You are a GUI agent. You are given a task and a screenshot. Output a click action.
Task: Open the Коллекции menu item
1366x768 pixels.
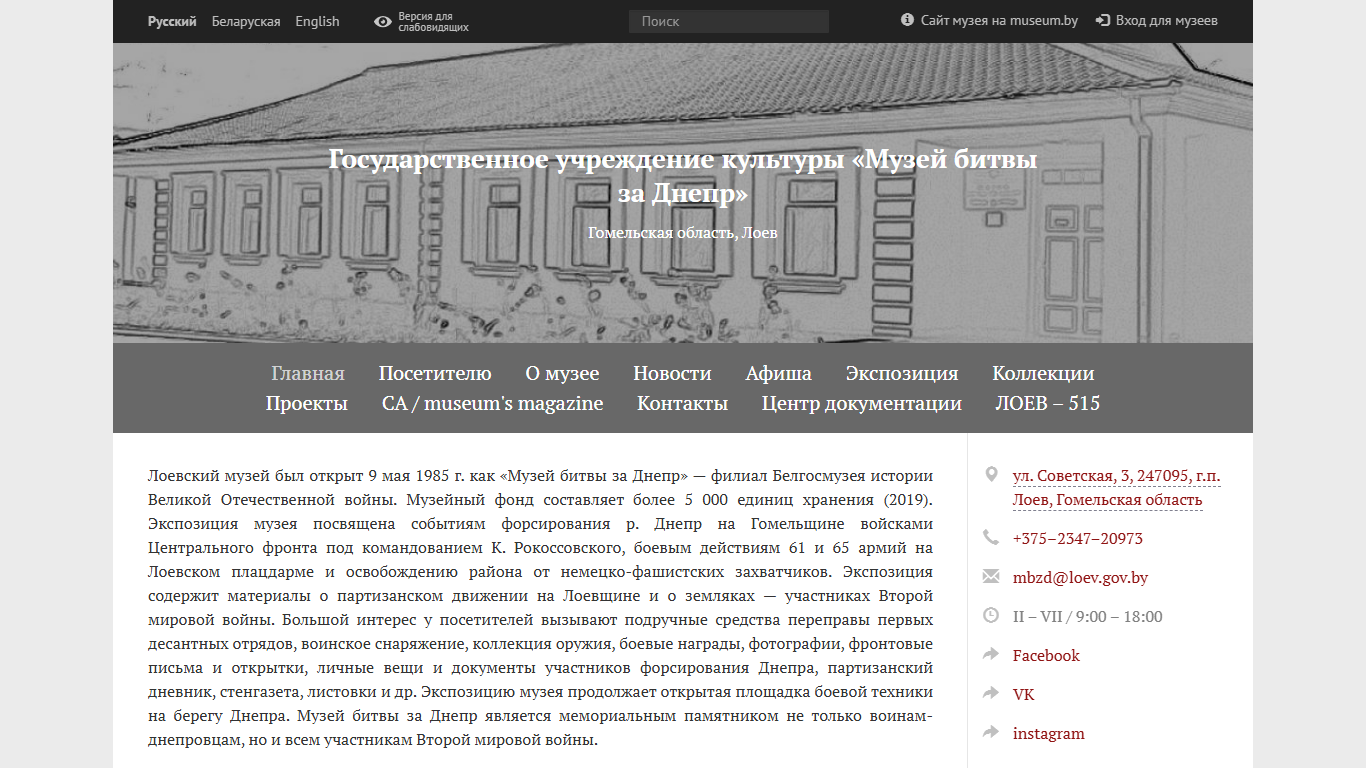1043,374
